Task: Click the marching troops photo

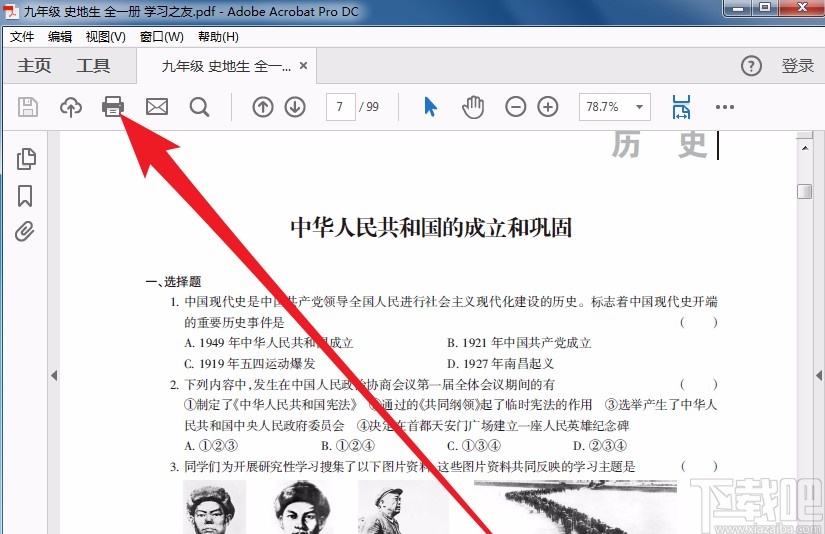Action: (x=575, y=507)
